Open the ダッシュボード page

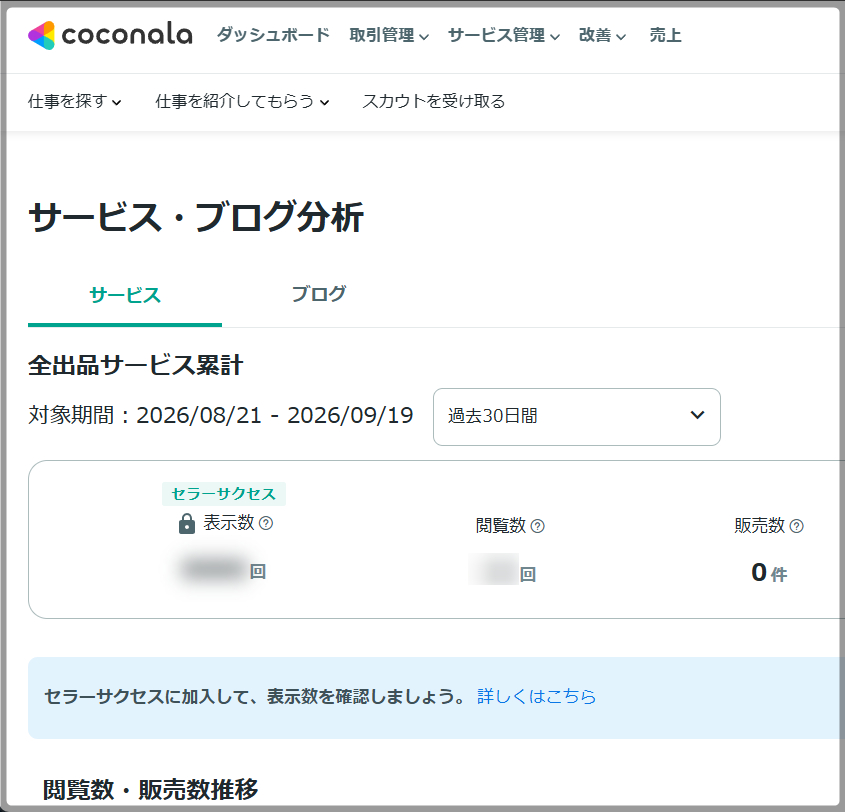tap(273, 35)
